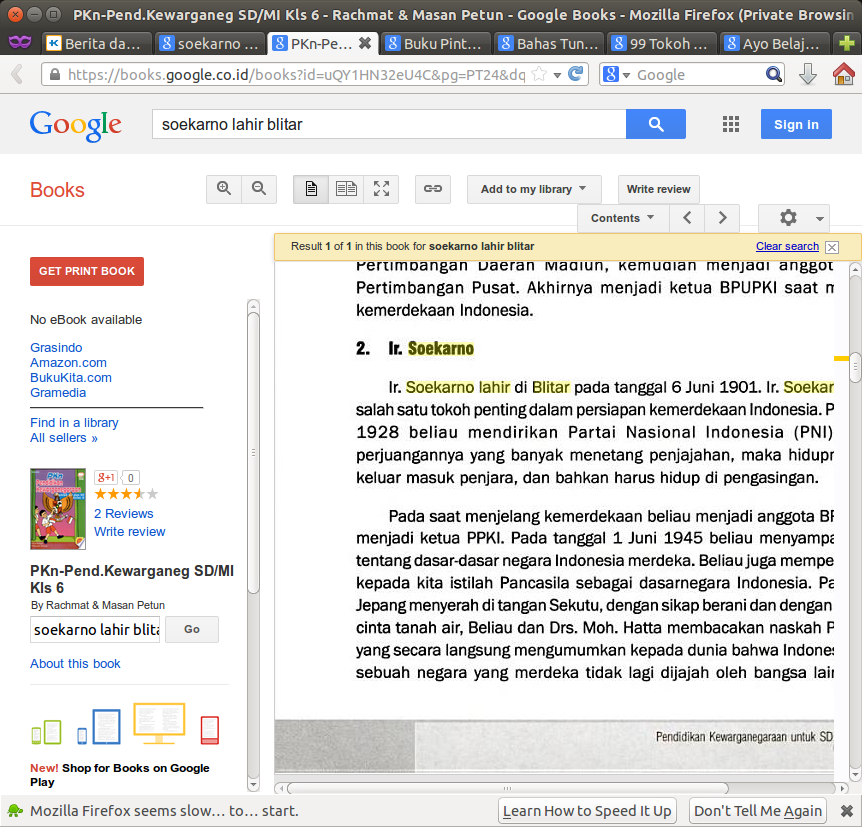The width and height of the screenshot is (862, 827).
Task: Open the URL history dropdown arrow
Action: tap(557, 75)
